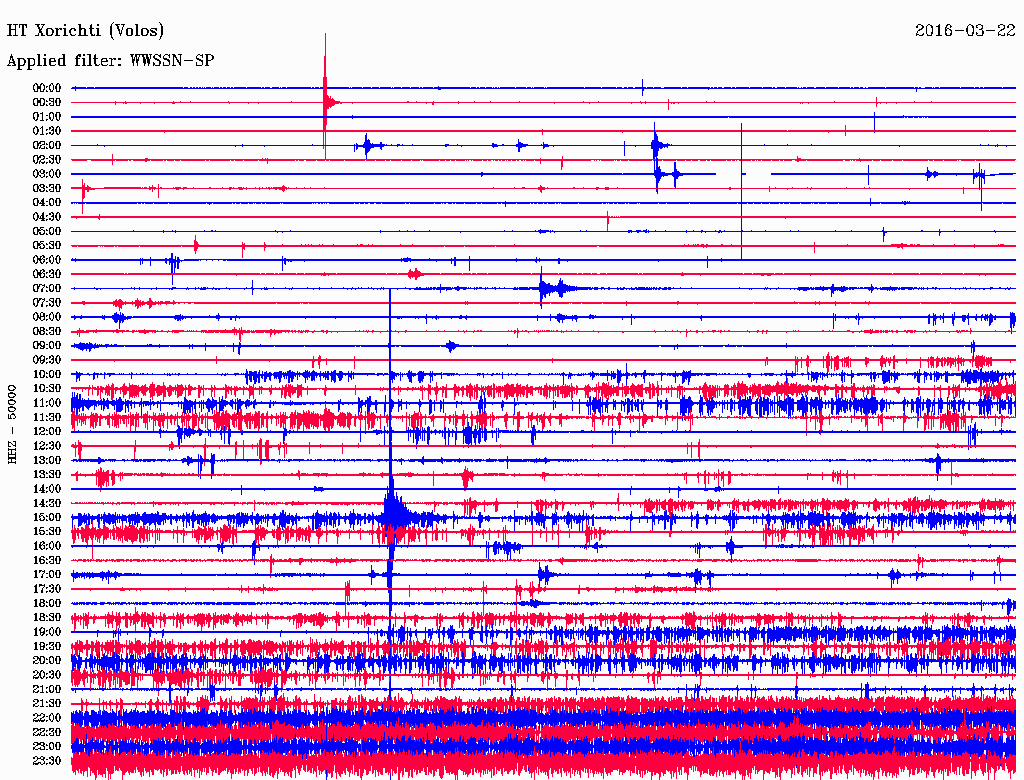The width and height of the screenshot is (1024, 780).
Task: Select the 11:30 time label
Action: coord(47,417)
